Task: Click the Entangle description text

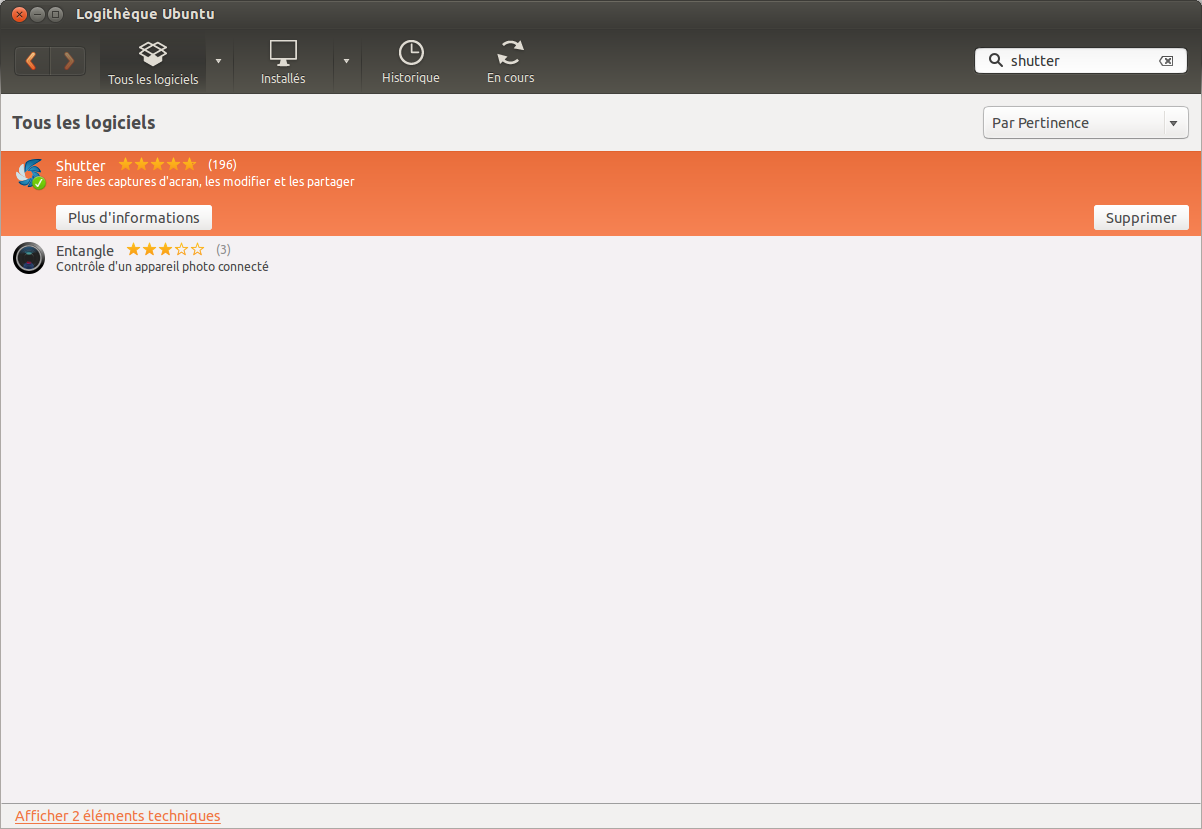Action: click(162, 267)
